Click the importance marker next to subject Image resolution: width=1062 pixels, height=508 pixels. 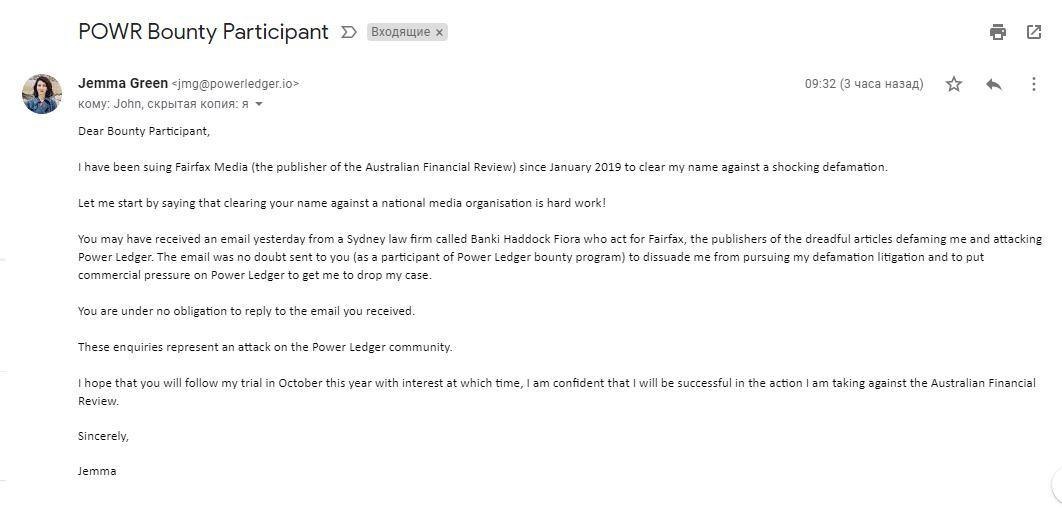(x=348, y=32)
